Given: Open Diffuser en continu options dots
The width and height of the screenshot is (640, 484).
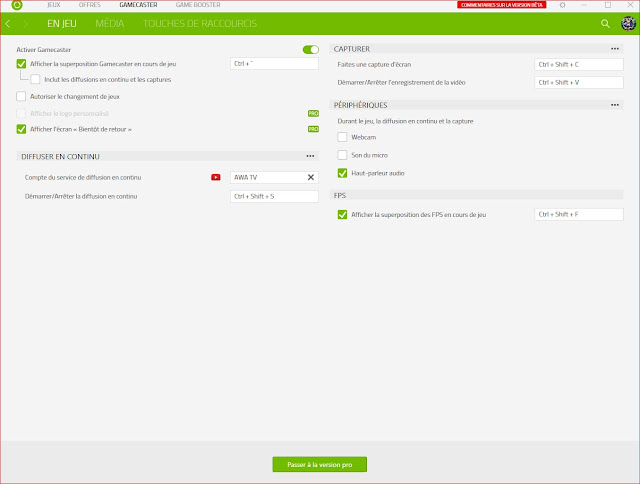Looking at the screenshot, I should 310,156.
